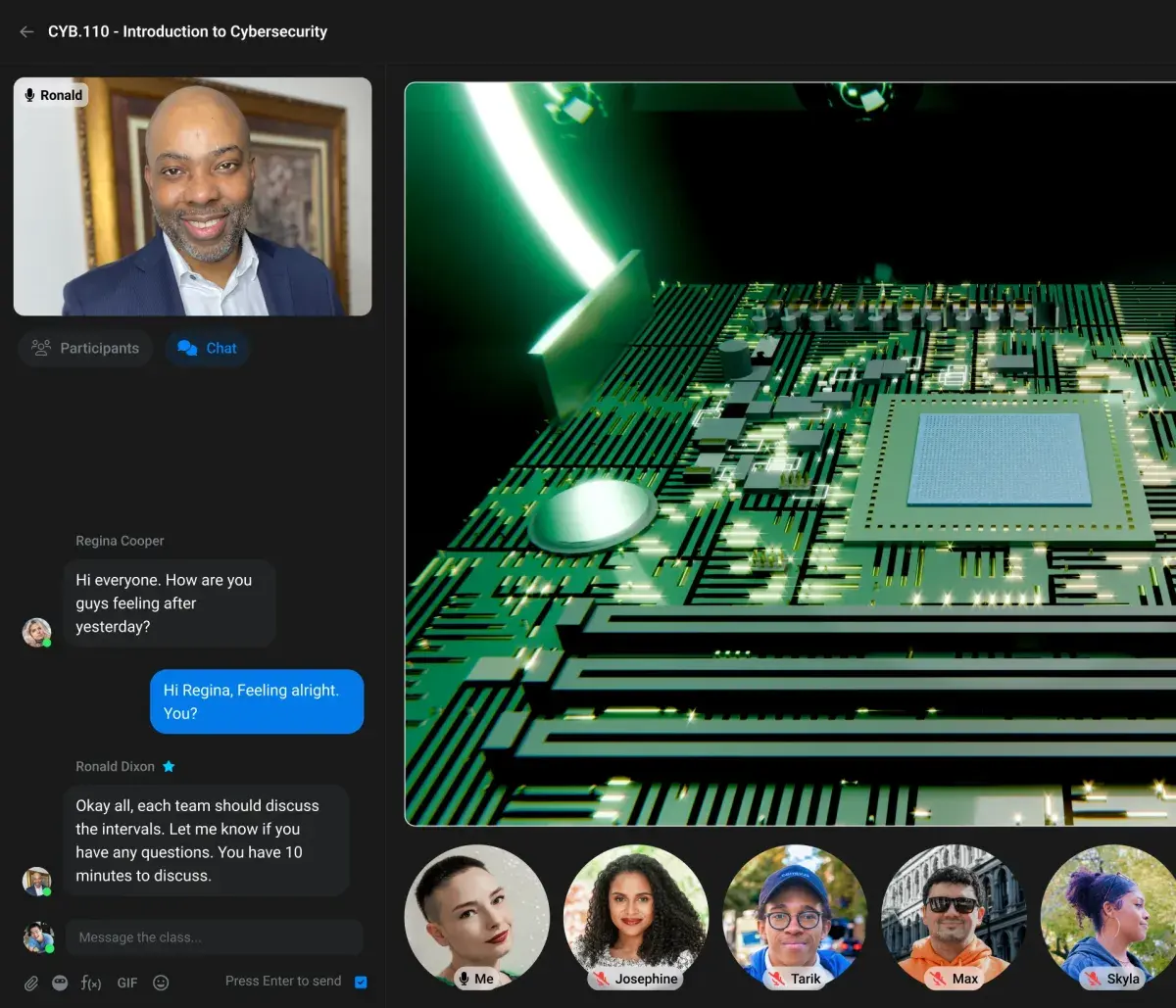Click your own avatar beside message input
Screen dimensions: 1176x1008
[37, 936]
